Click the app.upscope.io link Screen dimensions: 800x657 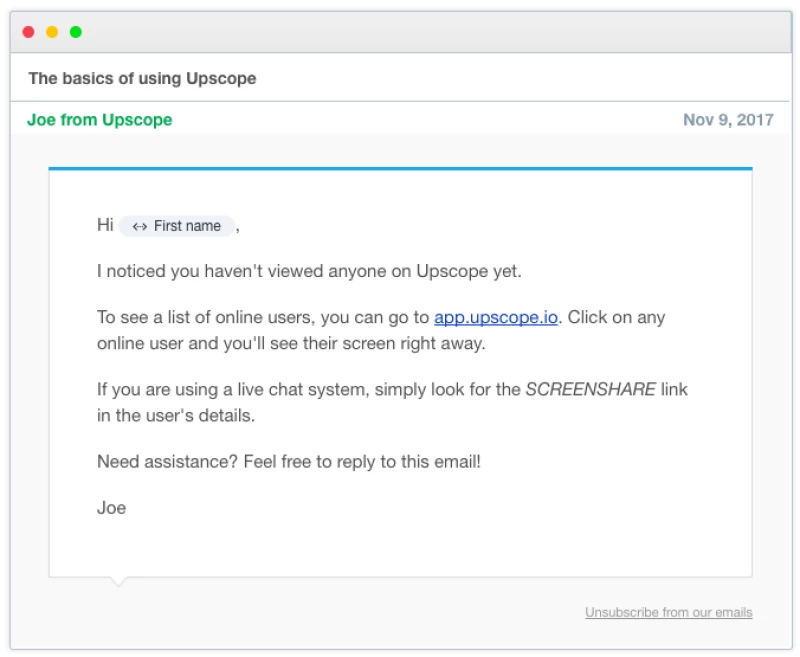[495, 318]
